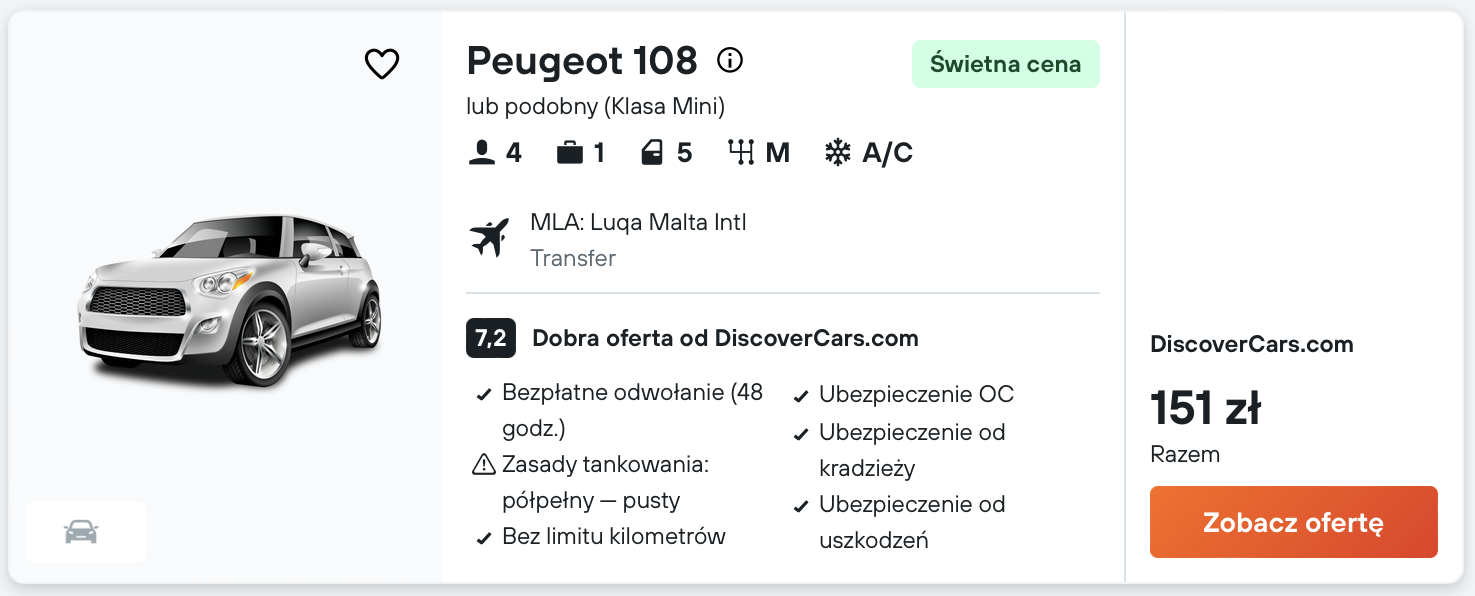This screenshot has width=1475, height=596.
Task: Click the small car thumbnail icon
Action: pos(81,531)
